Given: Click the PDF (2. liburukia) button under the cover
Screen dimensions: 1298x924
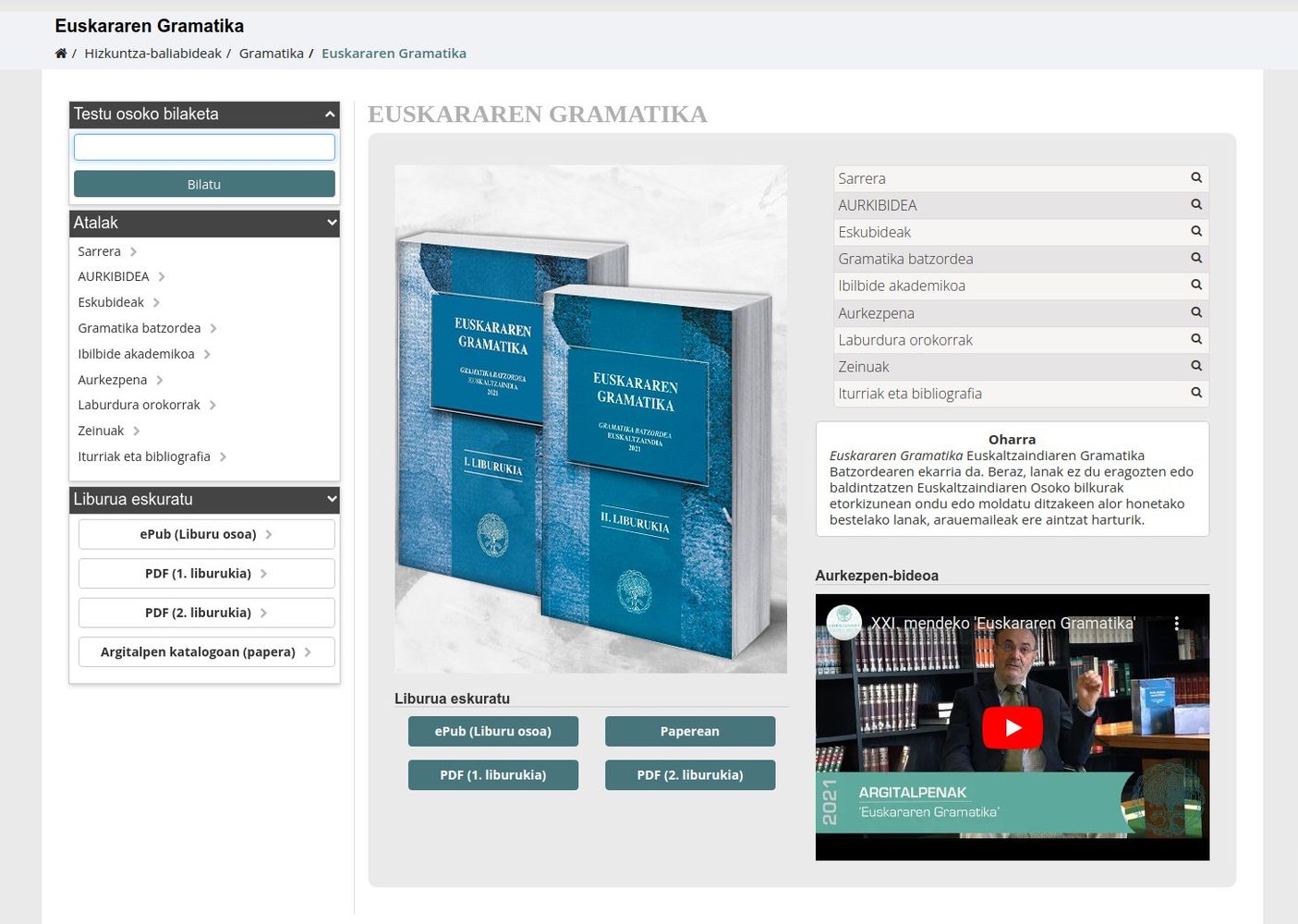Looking at the screenshot, I should [x=690, y=774].
